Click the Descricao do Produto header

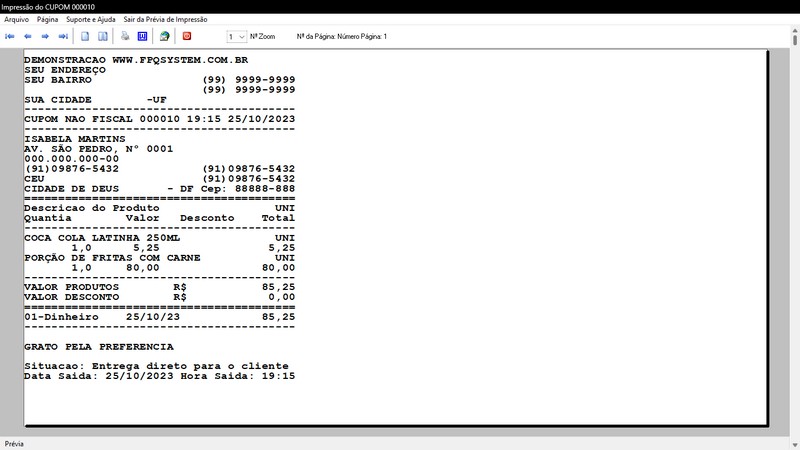92,208
